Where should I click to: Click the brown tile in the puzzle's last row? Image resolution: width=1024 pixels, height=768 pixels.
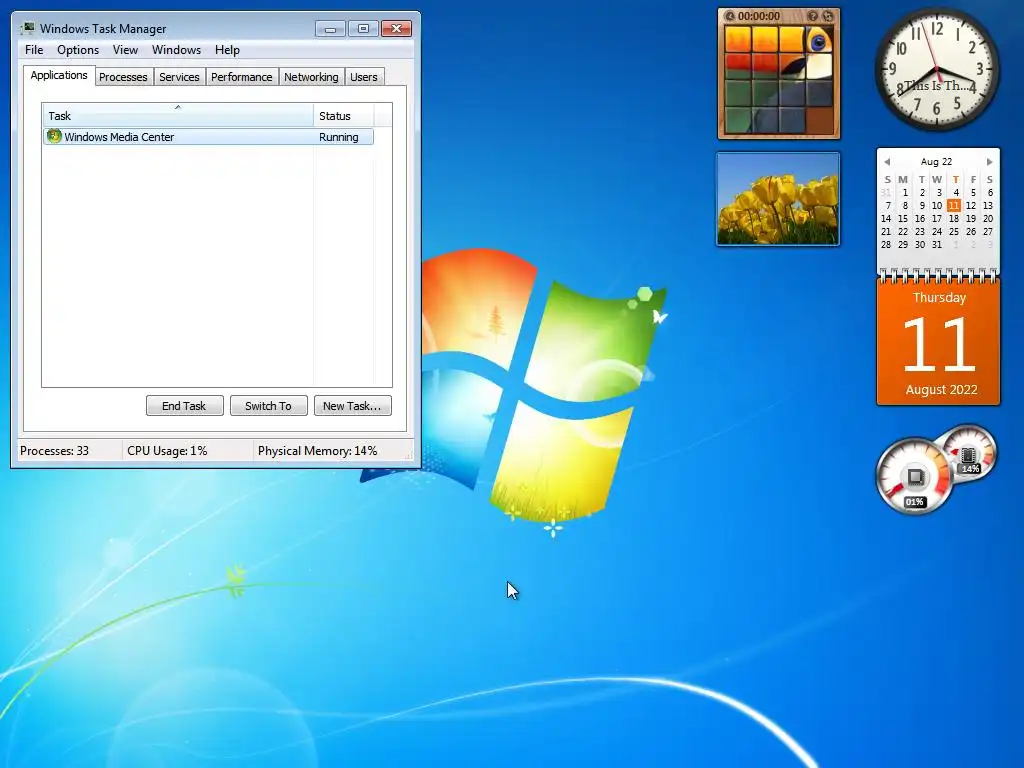(x=819, y=120)
